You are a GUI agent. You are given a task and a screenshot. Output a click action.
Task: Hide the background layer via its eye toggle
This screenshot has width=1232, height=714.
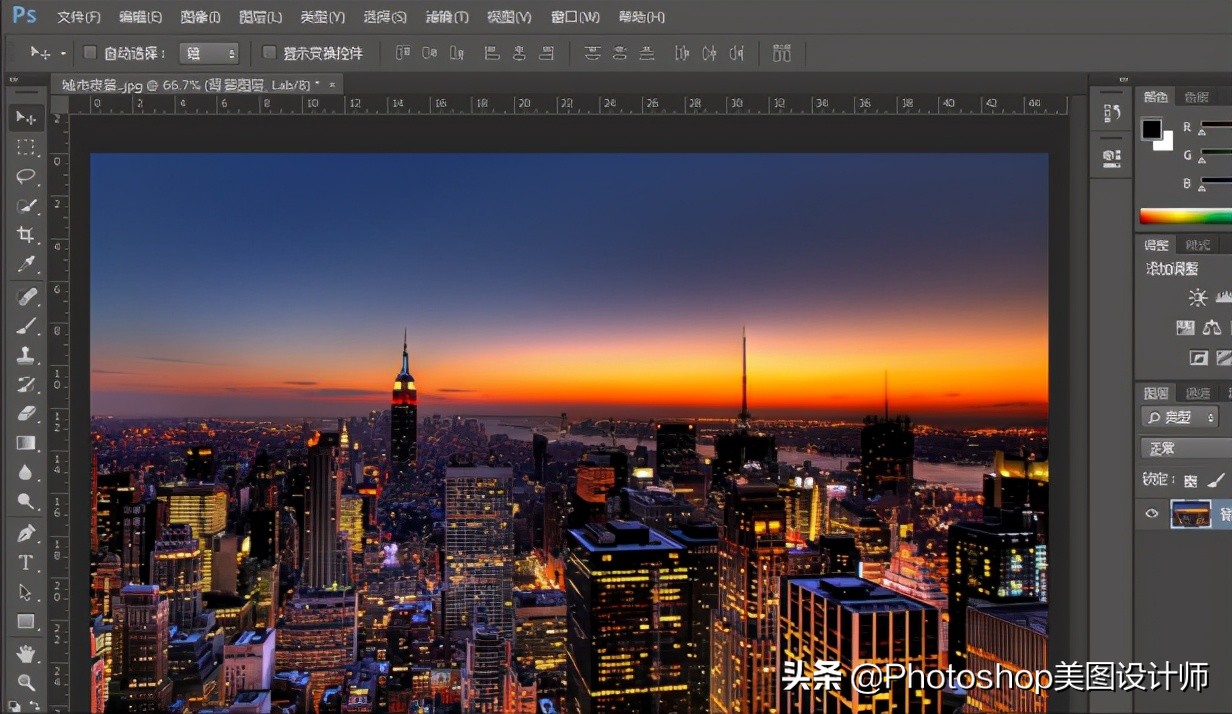pyautogui.click(x=1152, y=514)
